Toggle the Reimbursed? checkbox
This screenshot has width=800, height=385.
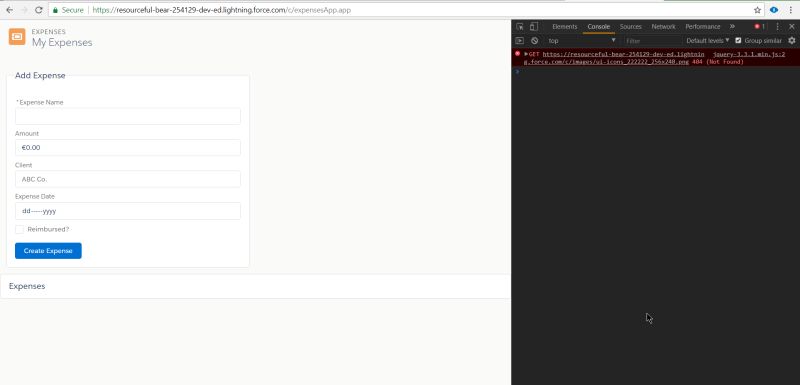(19, 229)
